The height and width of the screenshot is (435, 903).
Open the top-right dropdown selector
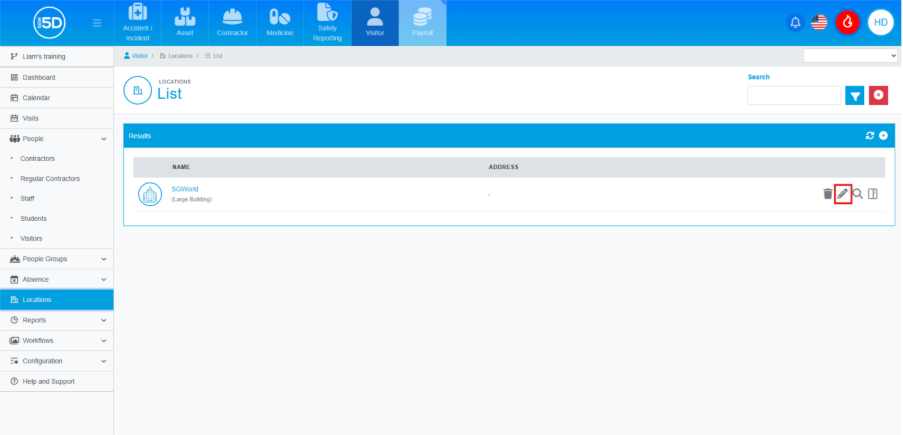tap(850, 56)
